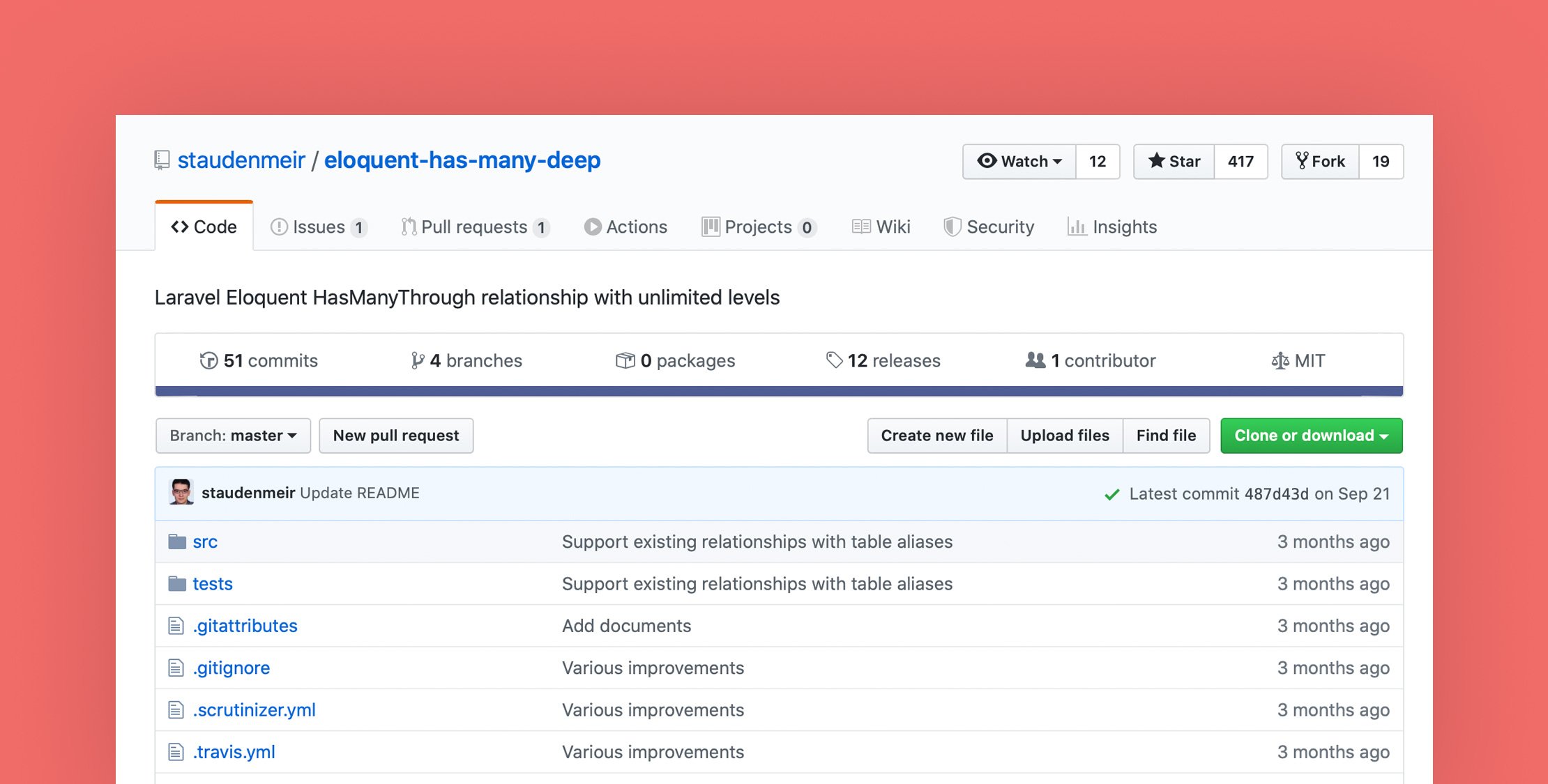View the 19 forks count
The height and width of the screenshot is (784, 1548).
[x=1381, y=162]
